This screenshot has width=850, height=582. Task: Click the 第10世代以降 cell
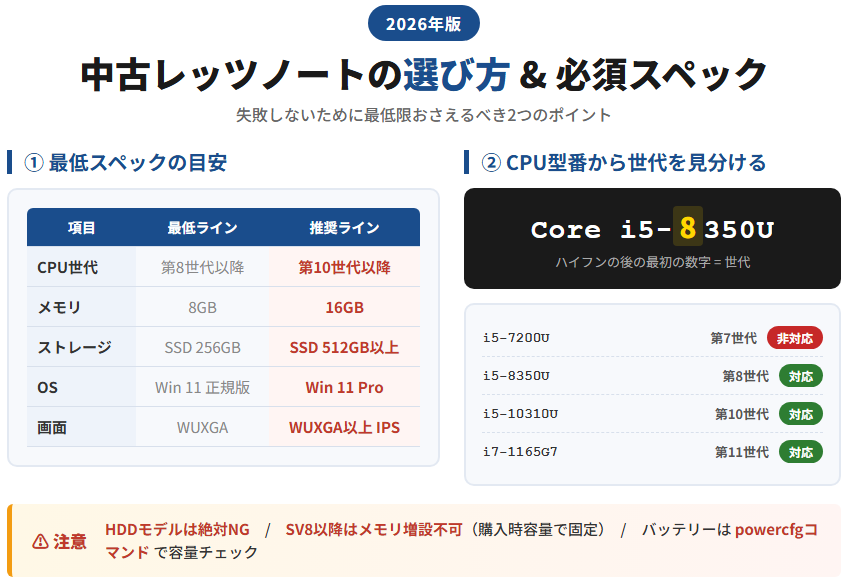pos(344,267)
